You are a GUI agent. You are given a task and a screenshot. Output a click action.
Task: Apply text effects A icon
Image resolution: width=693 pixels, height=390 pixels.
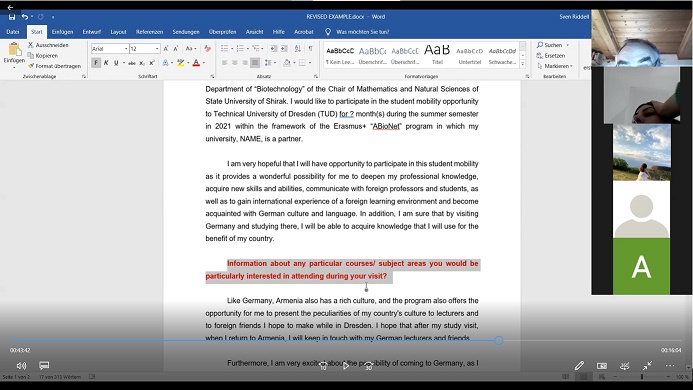[x=165, y=63]
